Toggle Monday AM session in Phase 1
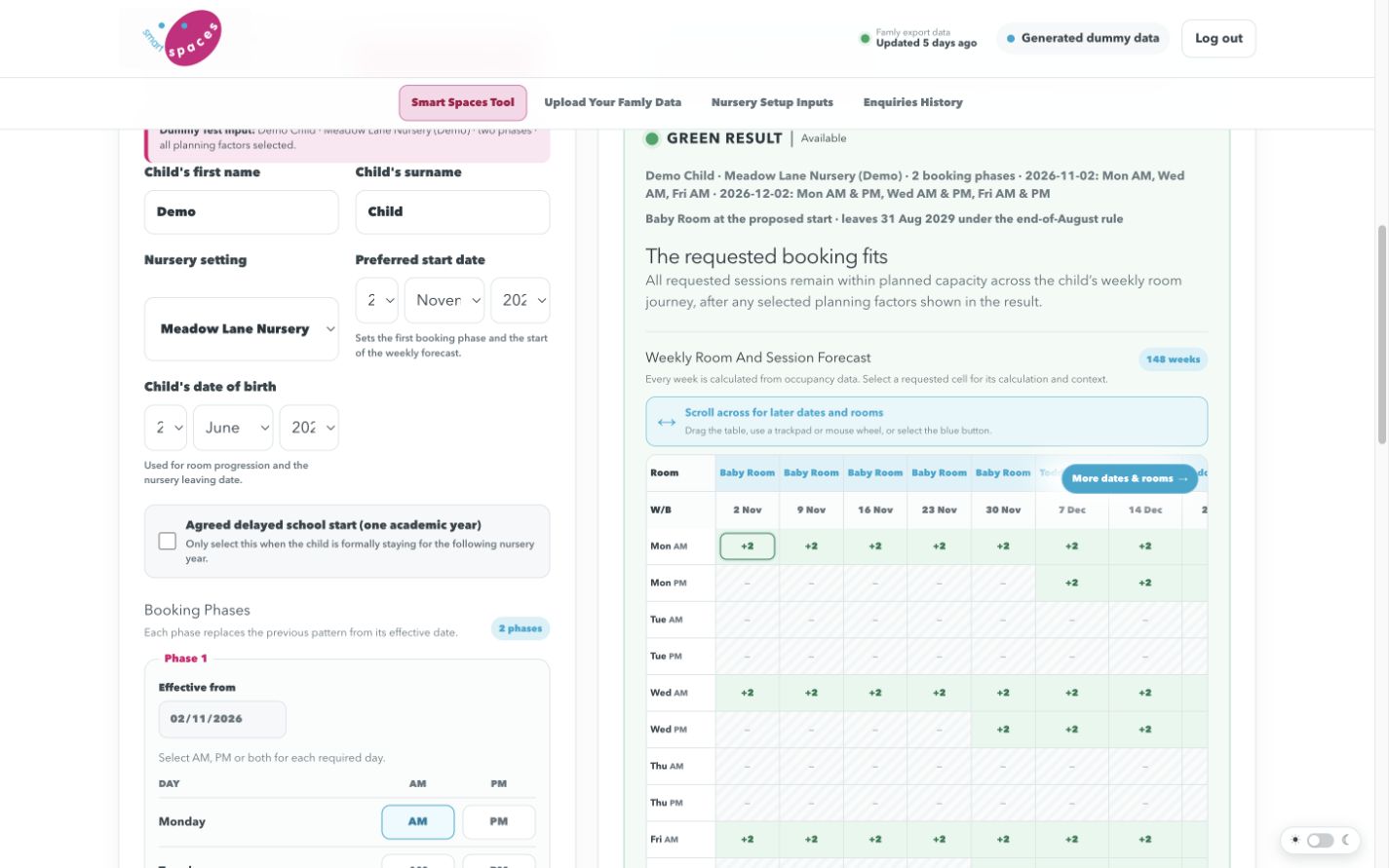Image resolution: width=1389 pixels, height=868 pixels. (x=417, y=821)
